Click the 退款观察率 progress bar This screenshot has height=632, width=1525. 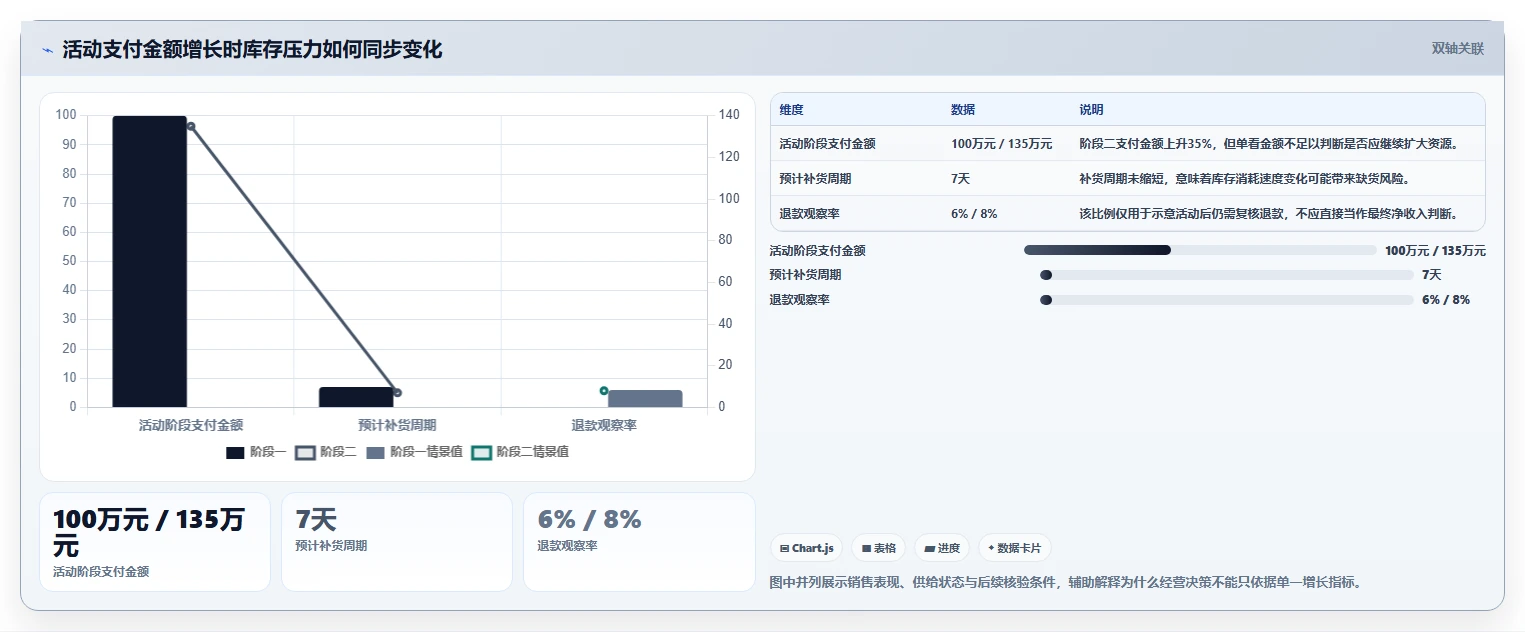click(x=1227, y=300)
